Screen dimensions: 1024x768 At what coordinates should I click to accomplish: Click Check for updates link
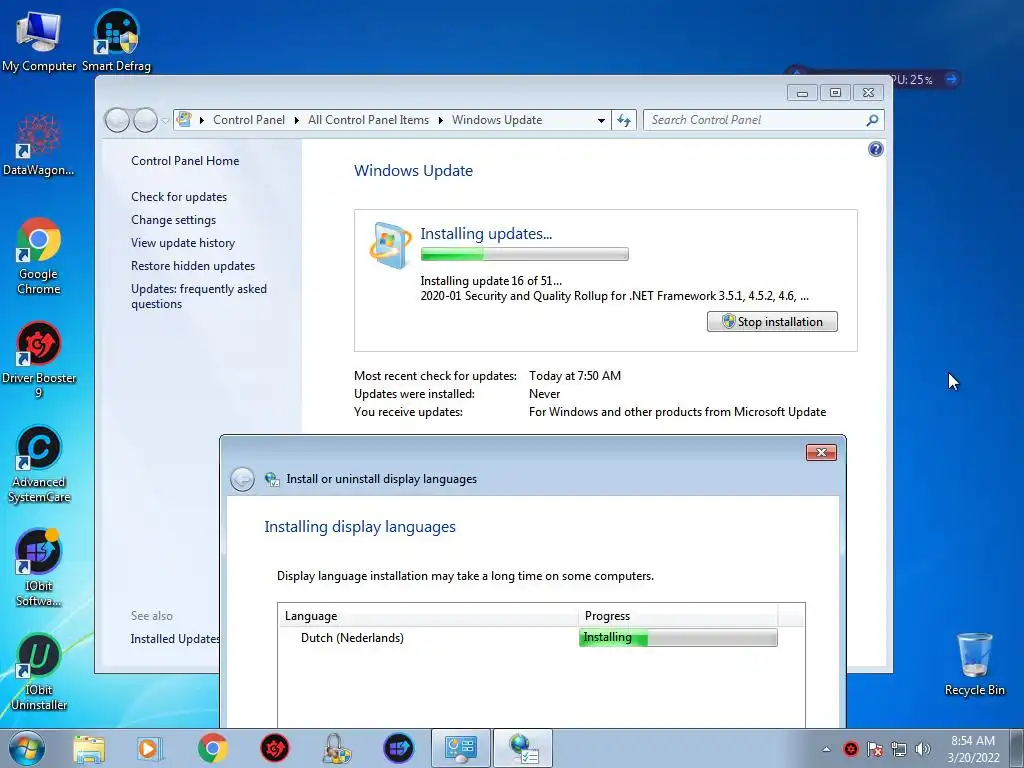(x=179, y=197)
